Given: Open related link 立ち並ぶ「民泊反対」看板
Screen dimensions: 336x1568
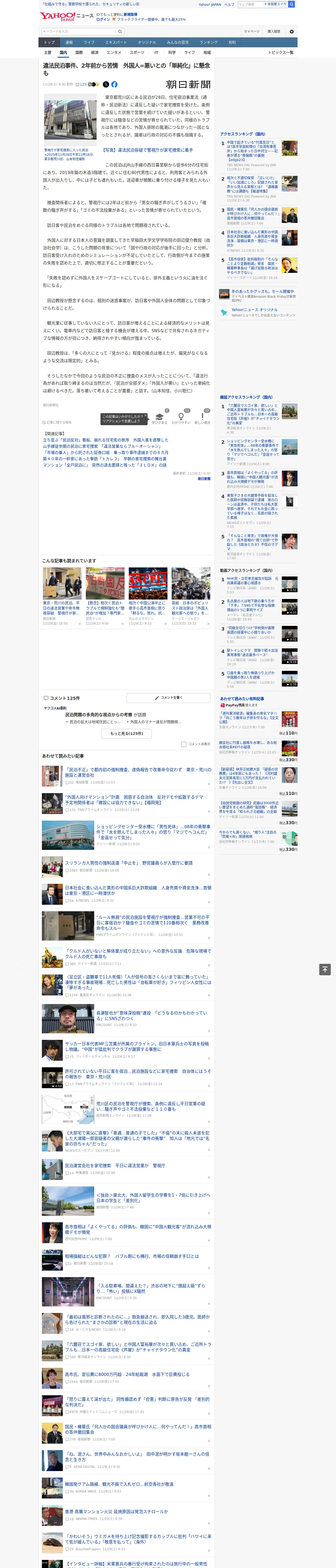Looking at the screenshot, I should click(105, 440).
